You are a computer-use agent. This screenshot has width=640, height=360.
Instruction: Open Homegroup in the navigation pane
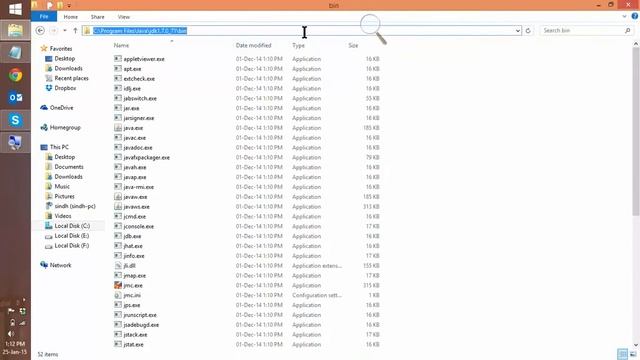point(65,127)
